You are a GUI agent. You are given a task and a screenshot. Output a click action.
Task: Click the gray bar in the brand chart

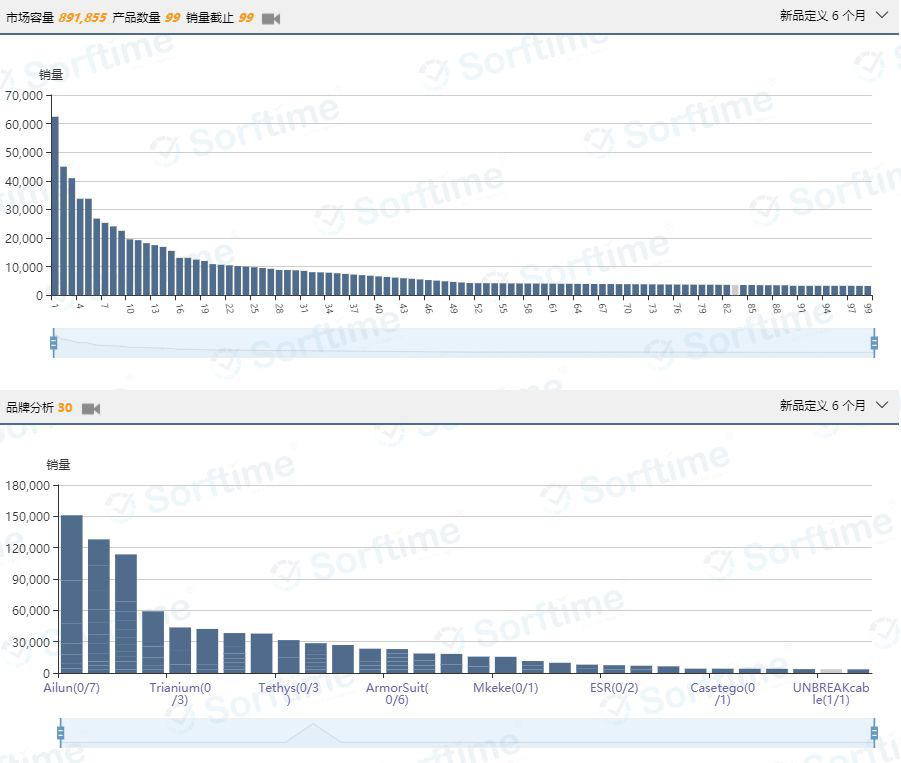pos(831,671)
